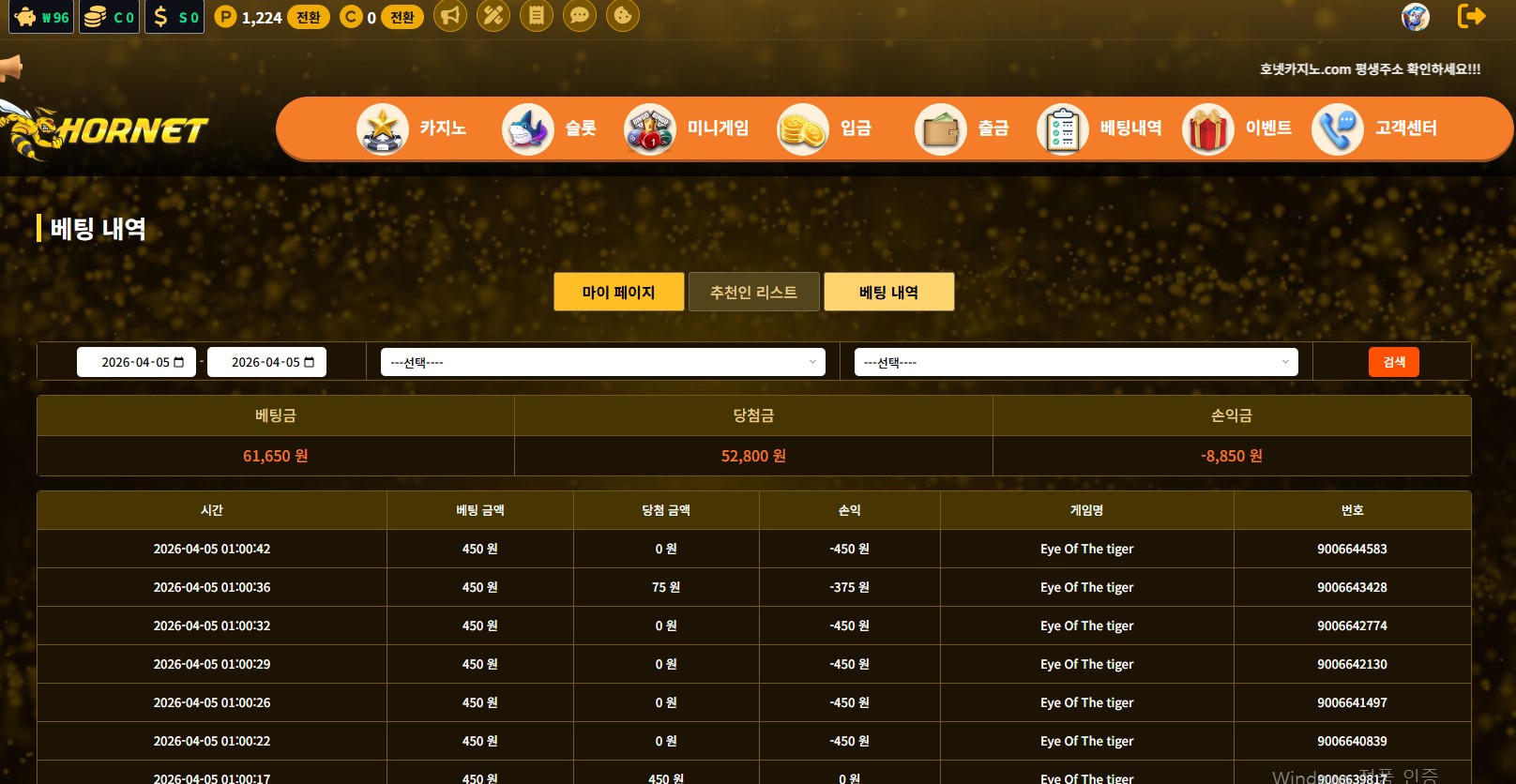
Task: Click the cookie icon in top bar
Action: pyautogui.click(x=623, y=16)
